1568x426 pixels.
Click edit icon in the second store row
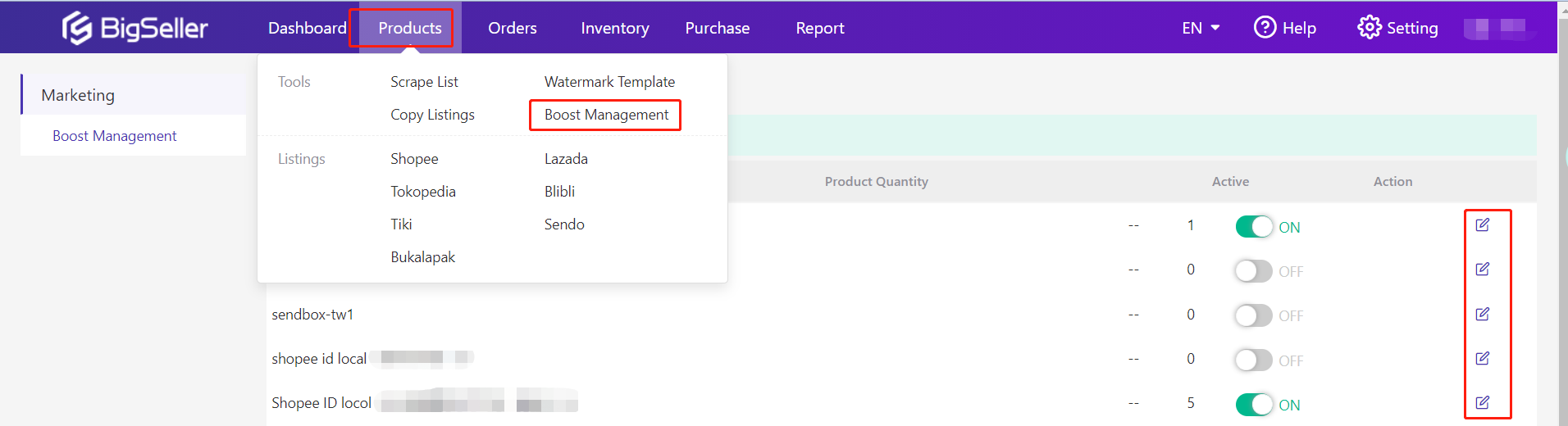click(x=1482, y=270)
